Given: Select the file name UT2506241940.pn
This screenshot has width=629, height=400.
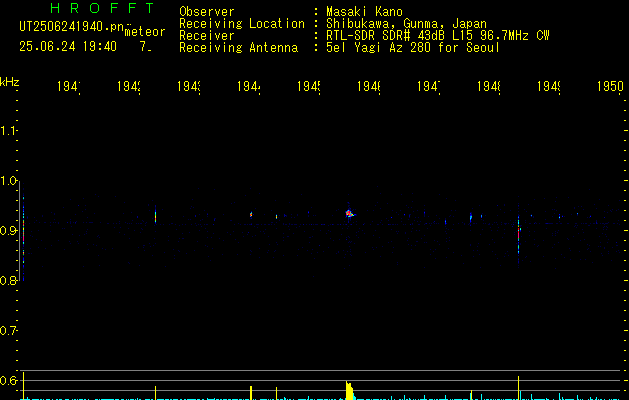Looking at the screenshot, I should (x=72, y=27).
